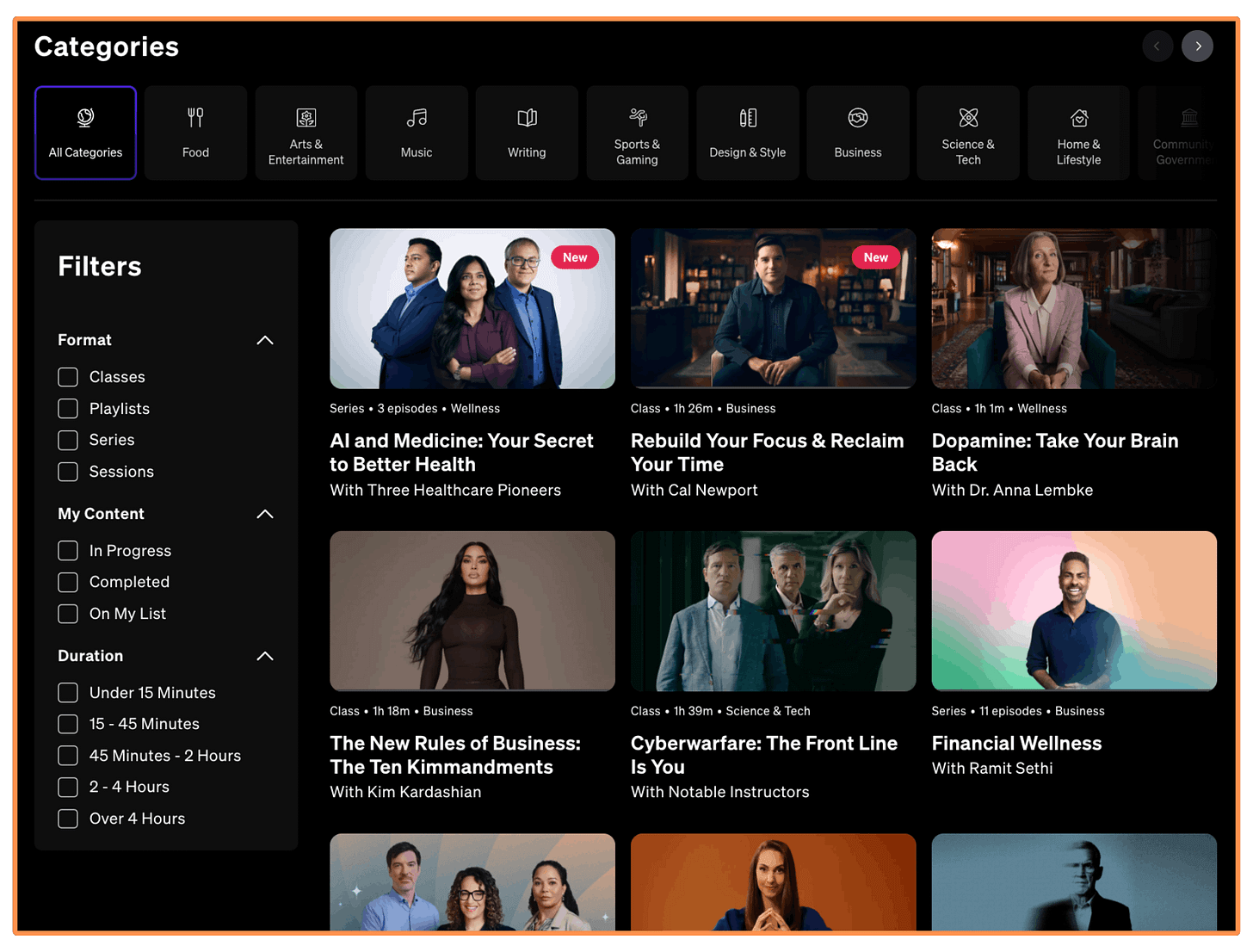Open the Kim Kardashian class thumbnail
The width and height of the screenshot is (1253, 952).
pos(472,611)
